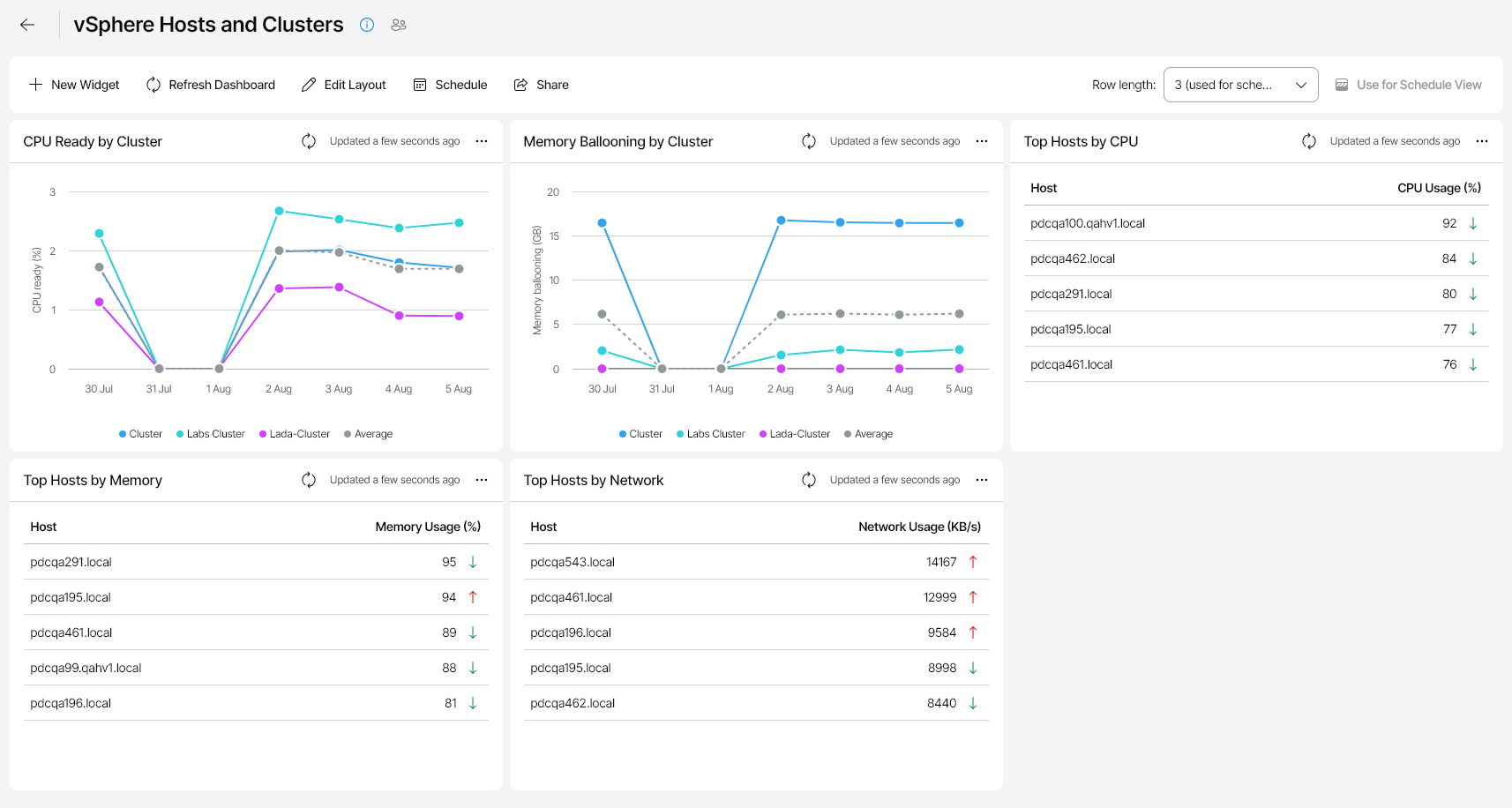The height and width of the screenshot is (808, 1512).
Task: Click green down arrow beside network value 8440
Action: (973, 703)
